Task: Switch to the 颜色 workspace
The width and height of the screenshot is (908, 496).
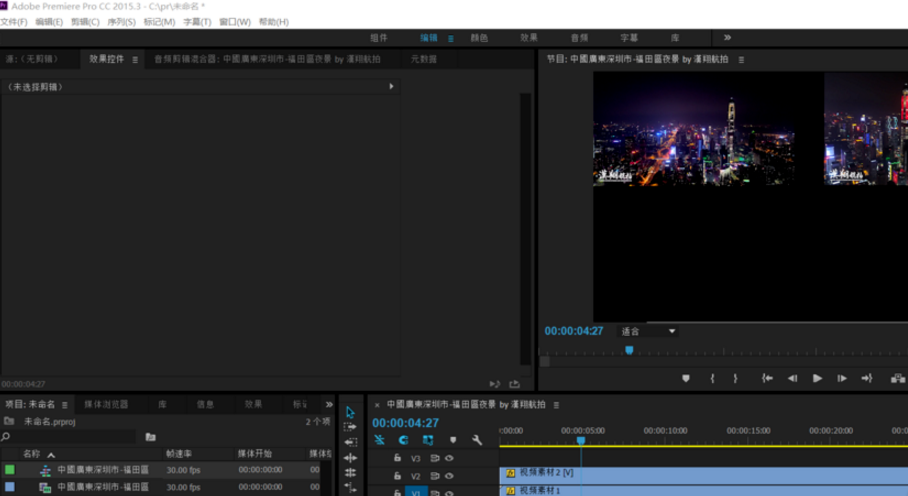Action: (x=479, y=38)
